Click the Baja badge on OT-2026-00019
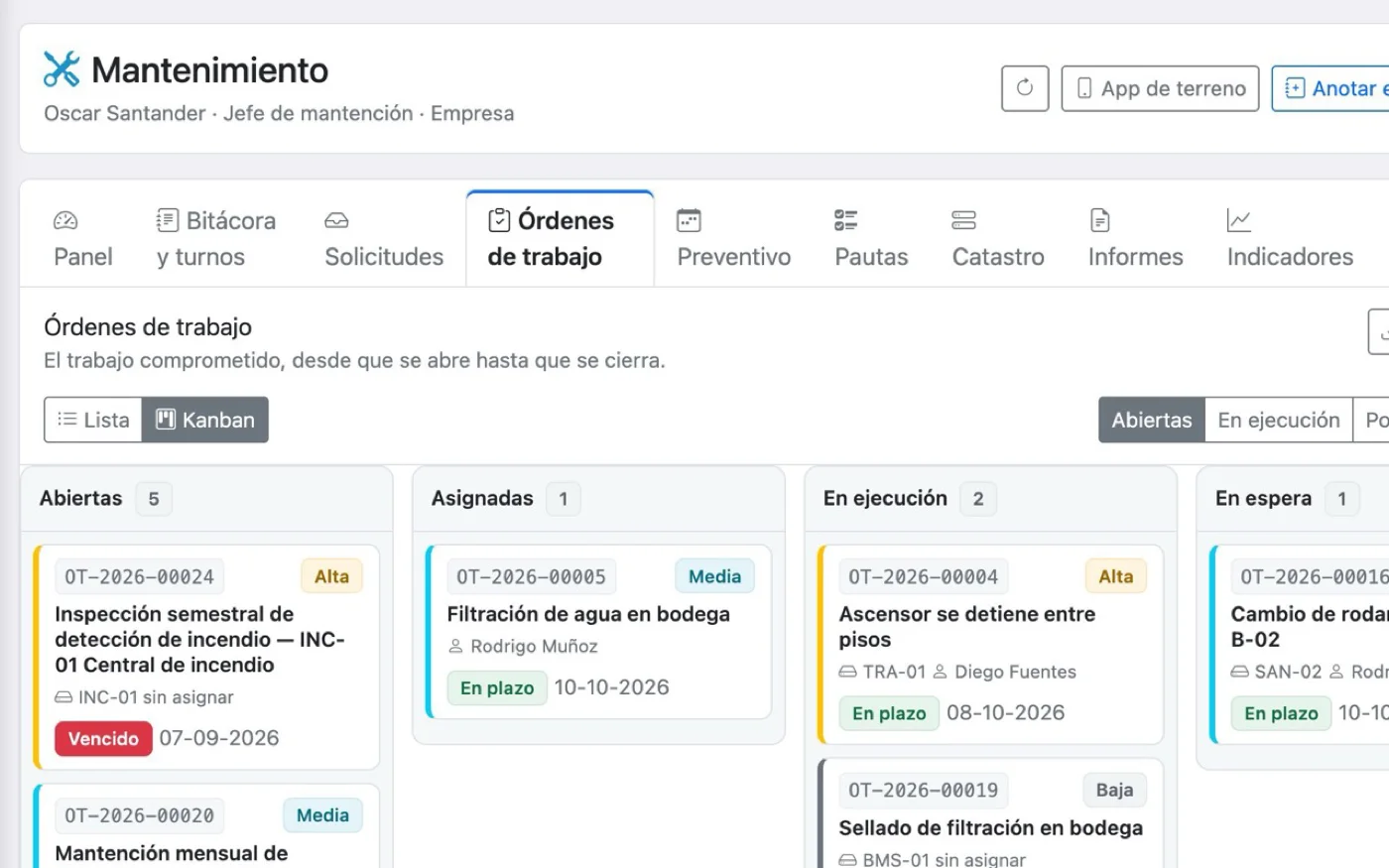Viewport: 1389px width, 868px height. coord(1114,790)
